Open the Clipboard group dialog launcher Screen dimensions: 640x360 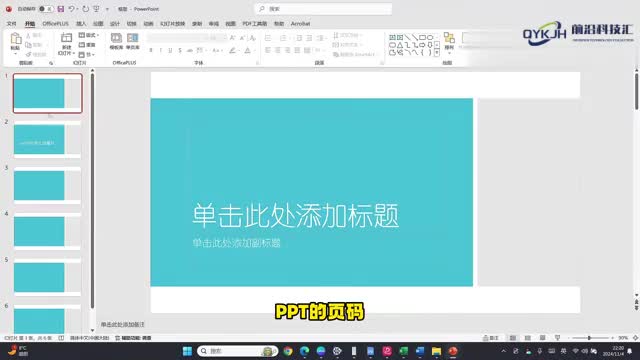pos(51,63)
